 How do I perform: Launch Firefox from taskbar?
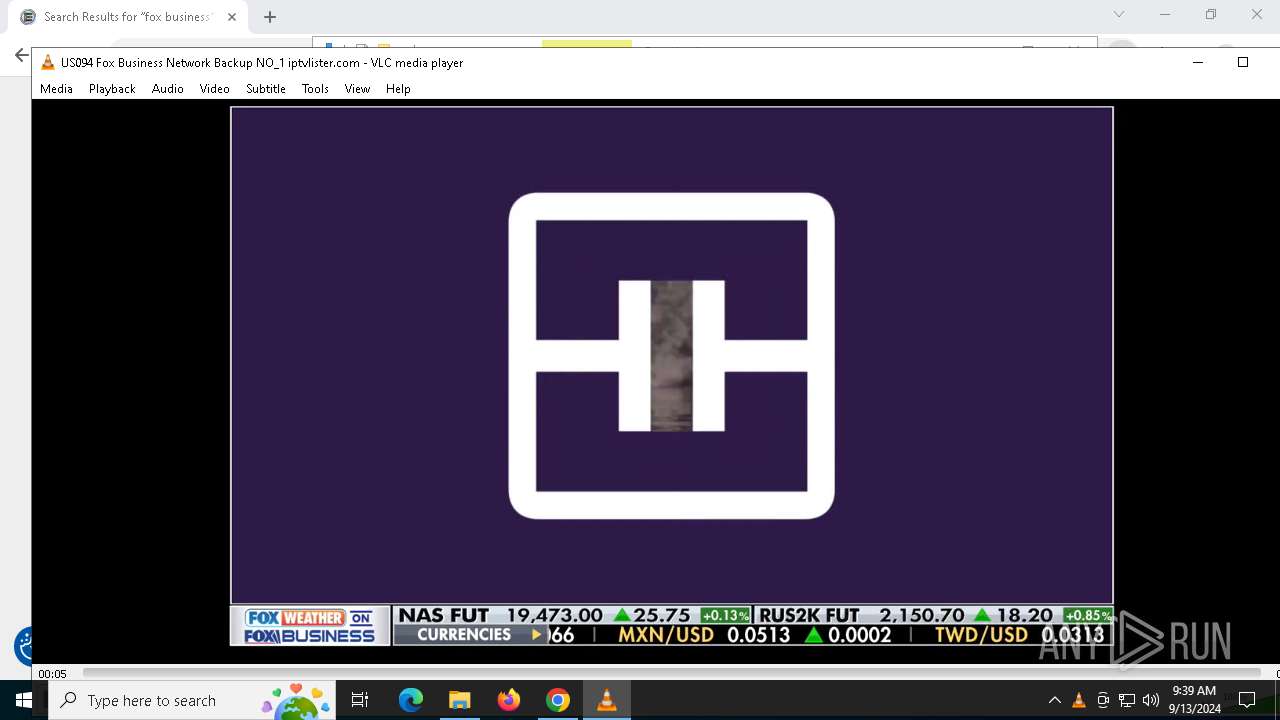508,700
